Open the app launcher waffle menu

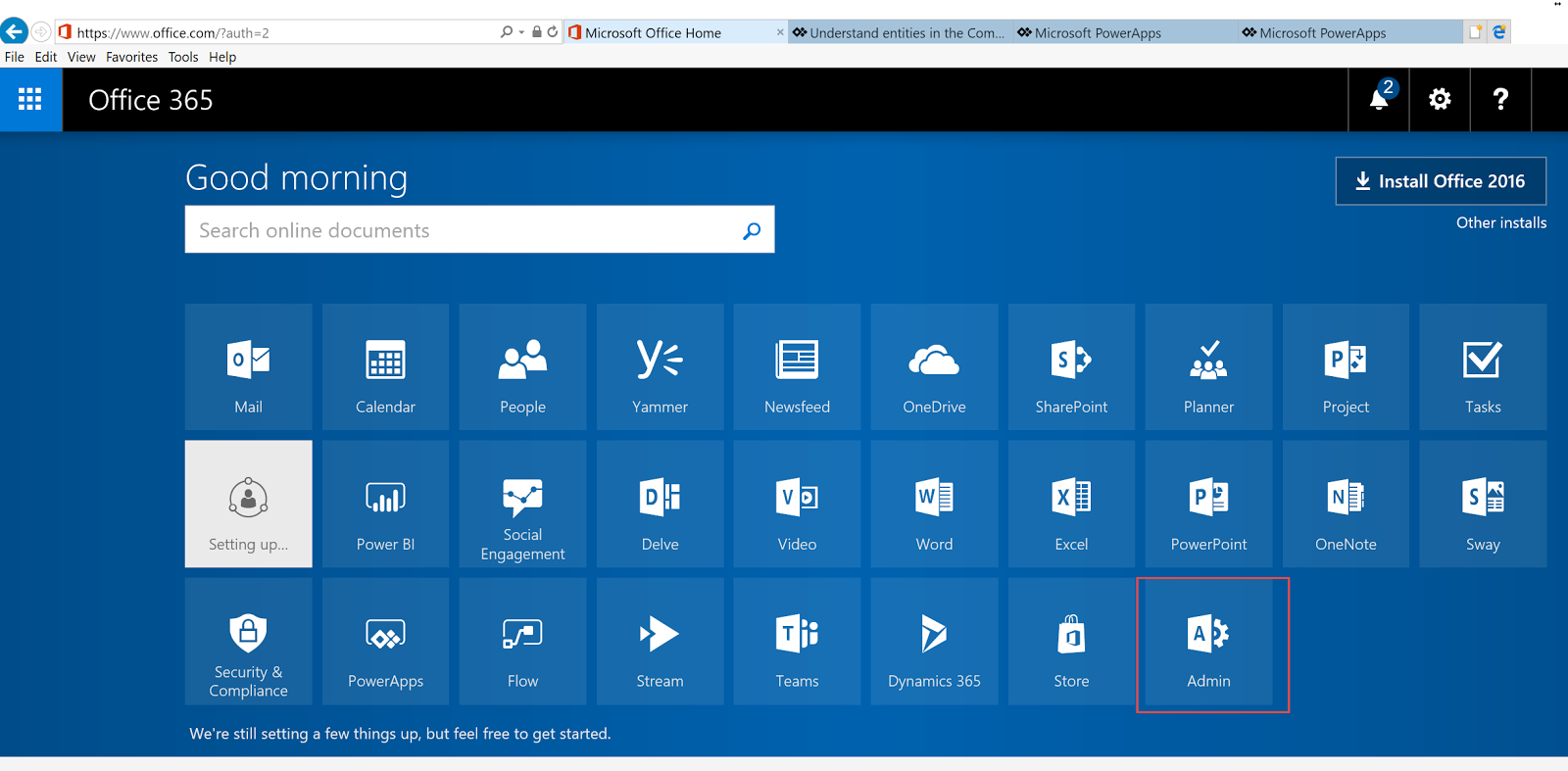[30, 99]
